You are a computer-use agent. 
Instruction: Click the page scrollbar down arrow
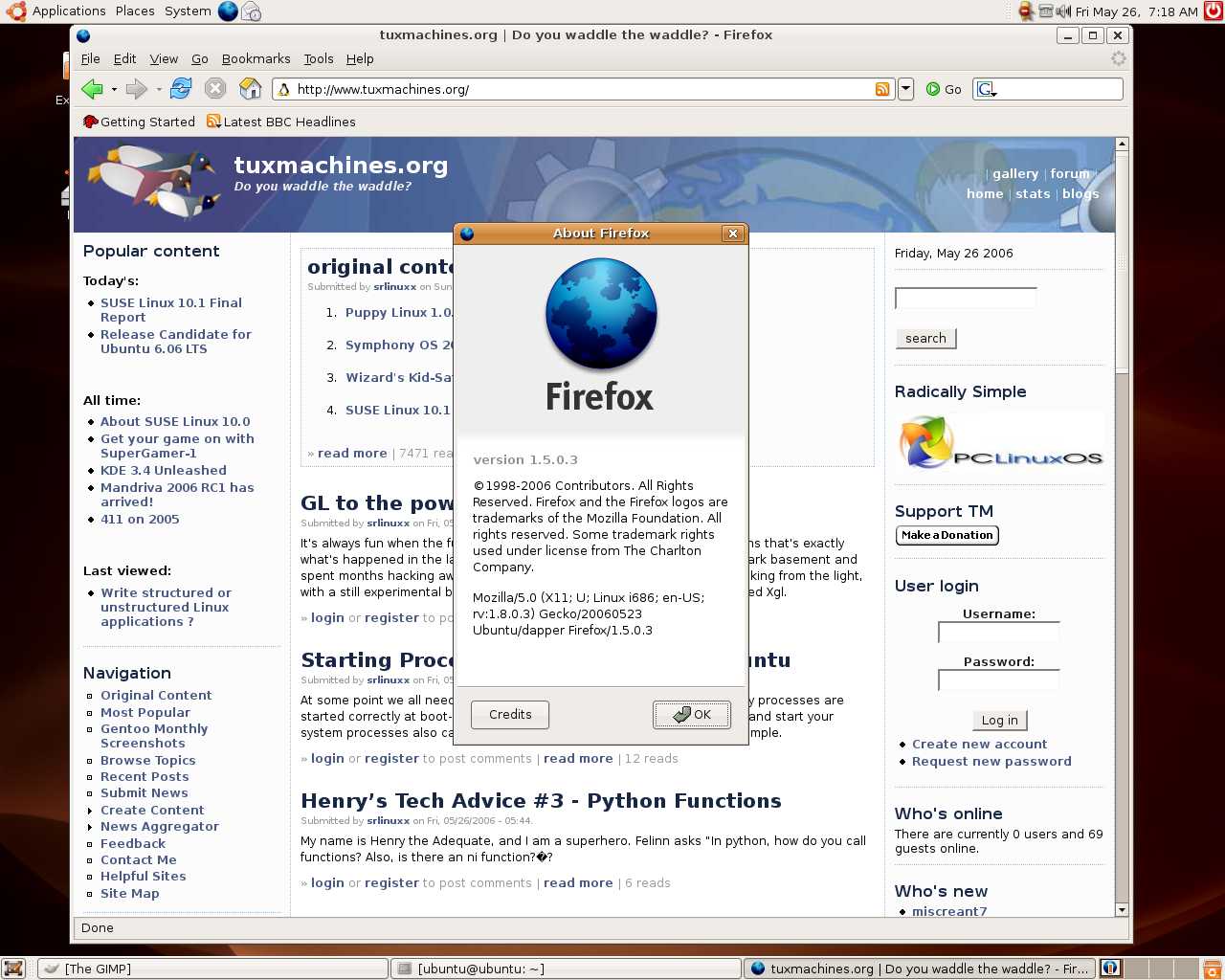click(1123, 909)
